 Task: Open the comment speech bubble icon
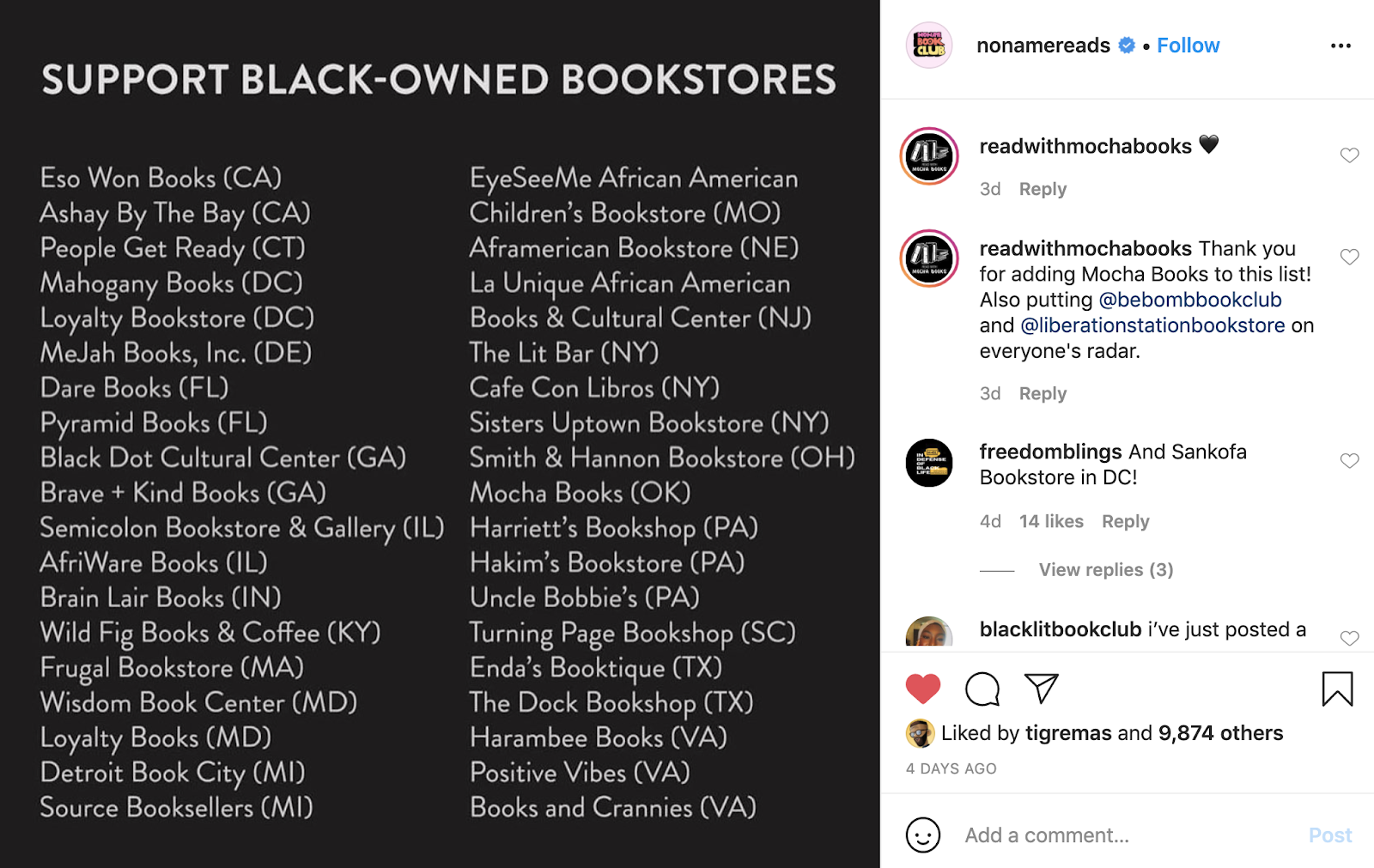point(982,689)
